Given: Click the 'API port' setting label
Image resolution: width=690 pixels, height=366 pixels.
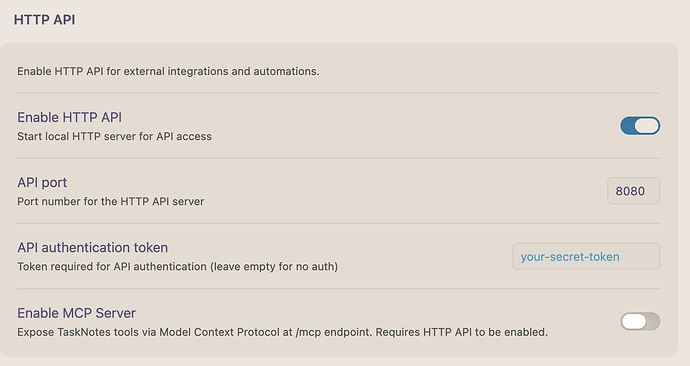Looking at the screenshot, I should [42, 183].
